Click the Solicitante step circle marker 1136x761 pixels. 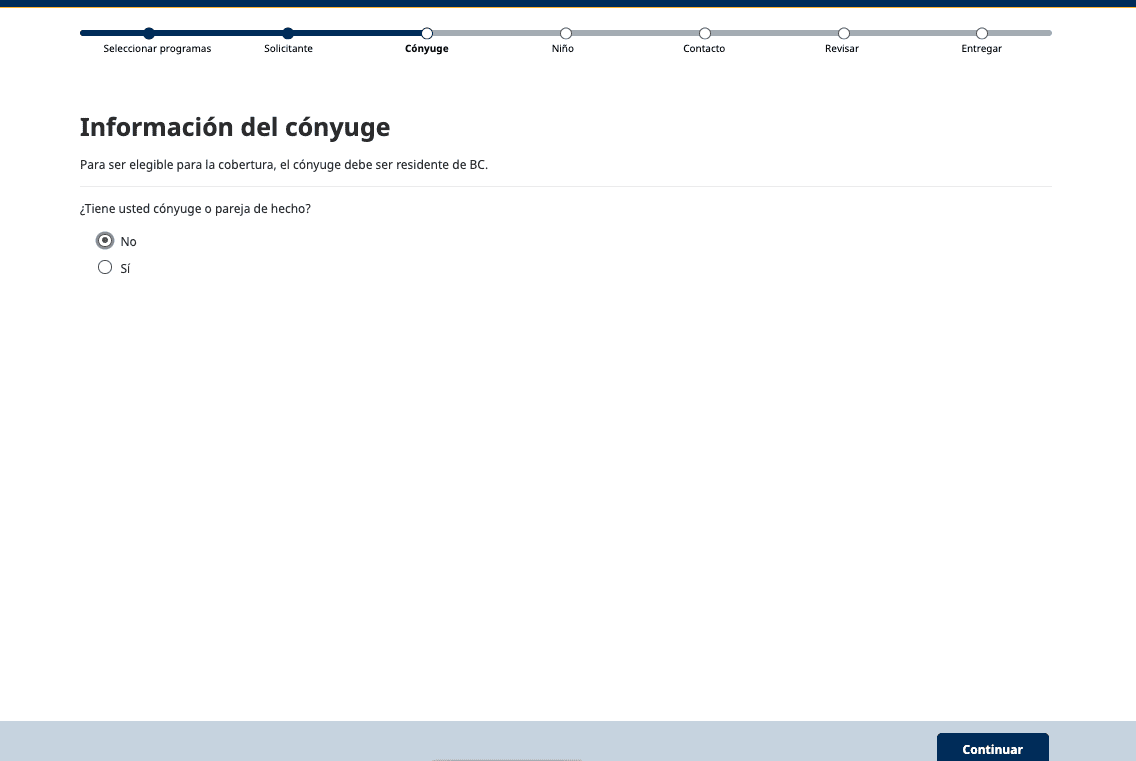288,33
